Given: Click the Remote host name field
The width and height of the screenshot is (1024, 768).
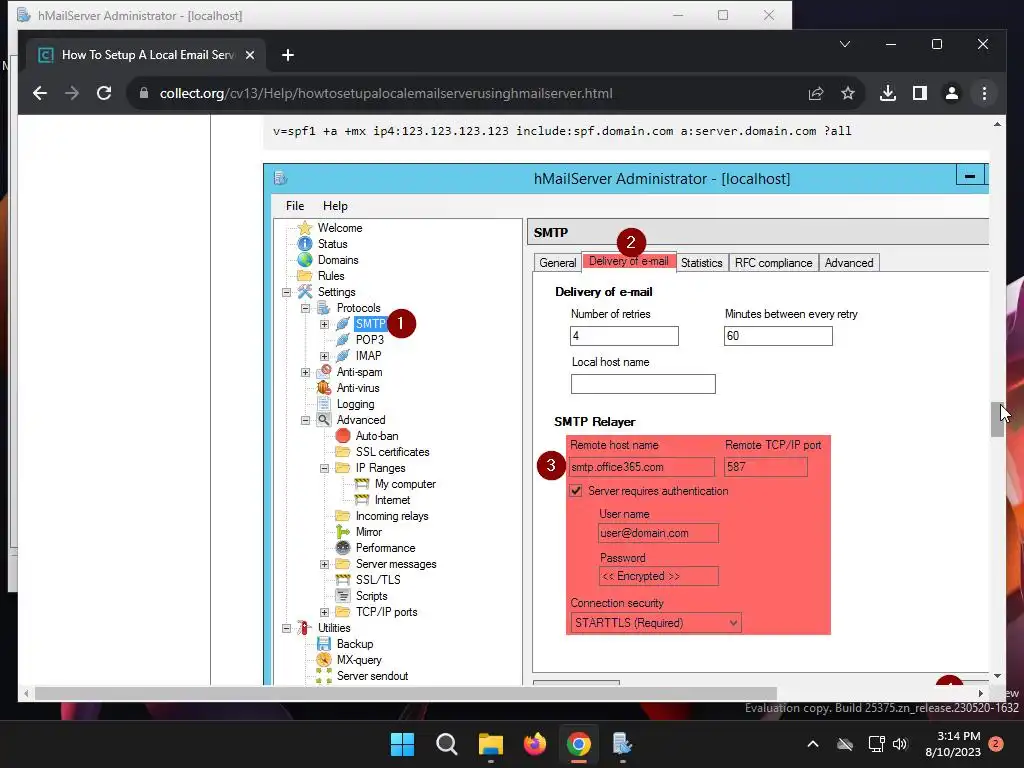Looking at the screenshot, I should pos(643,467).
